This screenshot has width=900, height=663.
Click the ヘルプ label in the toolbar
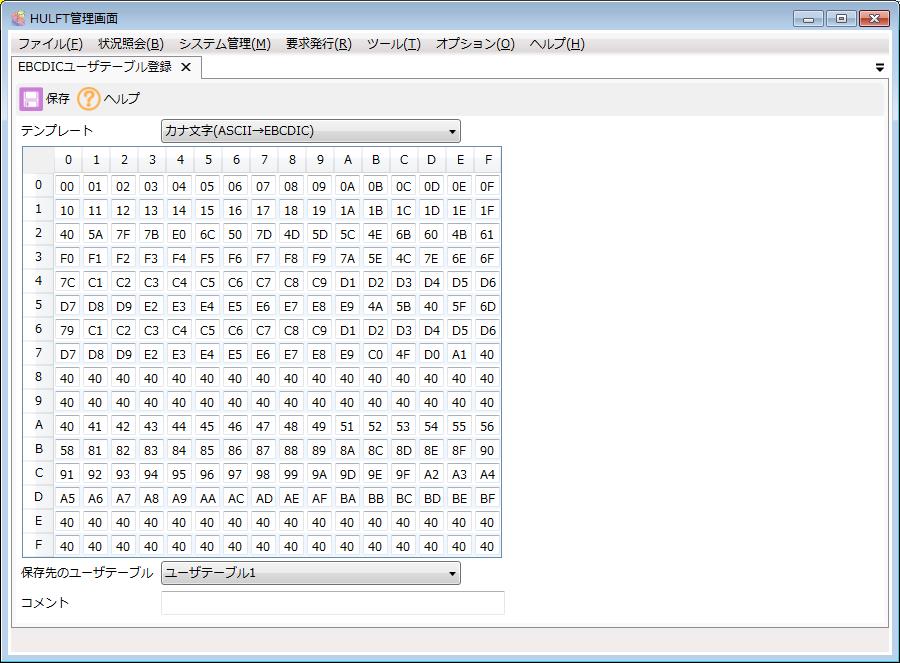click(122, 99)
